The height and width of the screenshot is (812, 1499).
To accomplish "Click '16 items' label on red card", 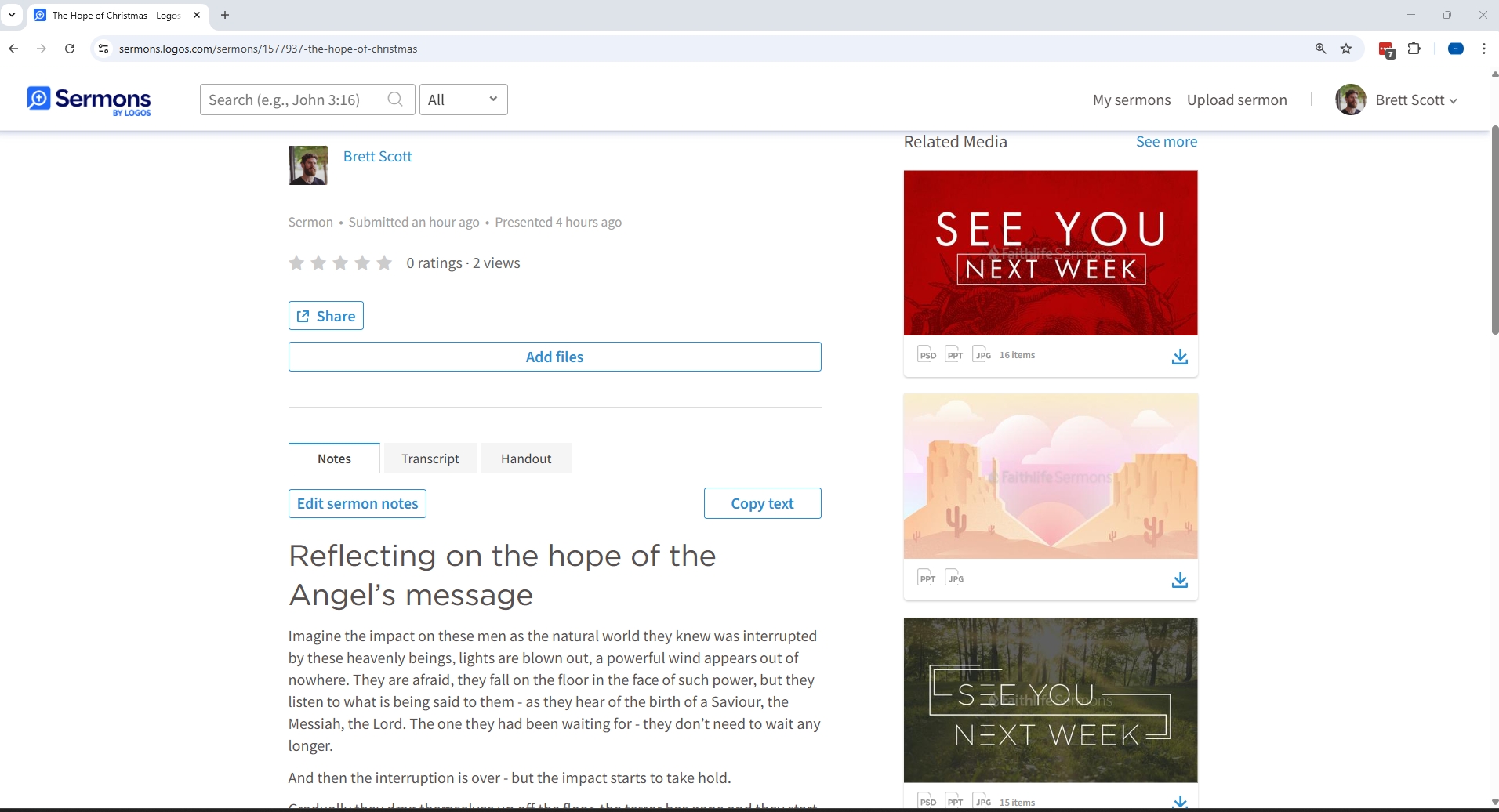I will click(1017, 355).
